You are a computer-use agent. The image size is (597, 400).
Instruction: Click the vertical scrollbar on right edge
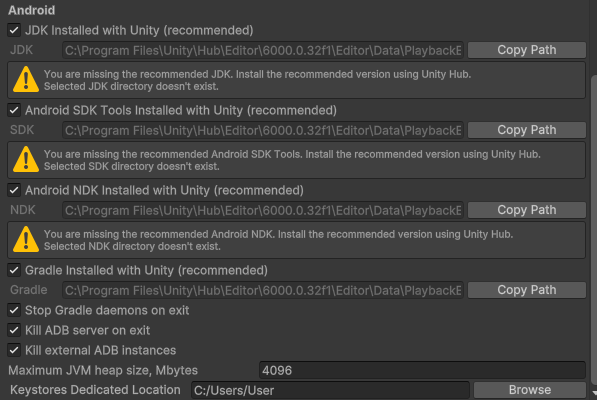click(594, 230)
